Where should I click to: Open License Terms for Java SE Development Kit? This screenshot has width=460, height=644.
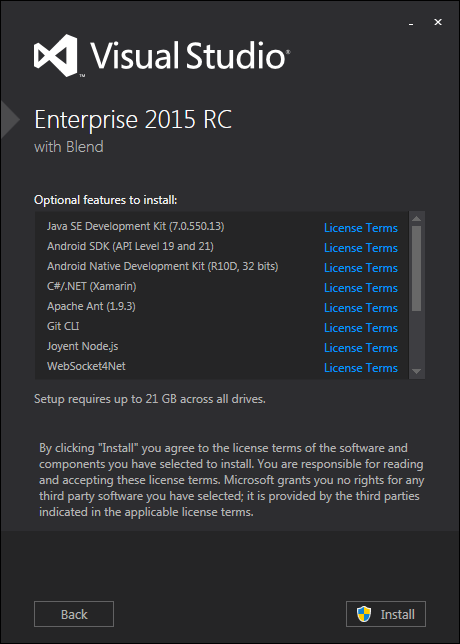361,228
